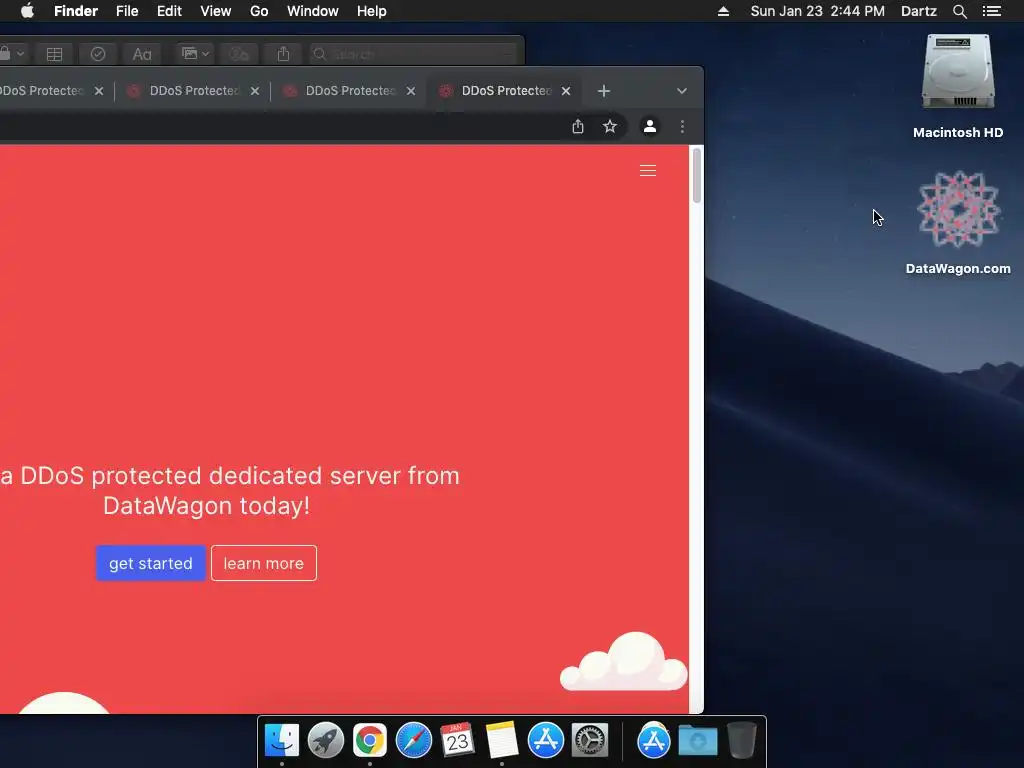The width and height of the screenshot is (1024, 768).
Task: Open the Go menu
Action: 259,11
